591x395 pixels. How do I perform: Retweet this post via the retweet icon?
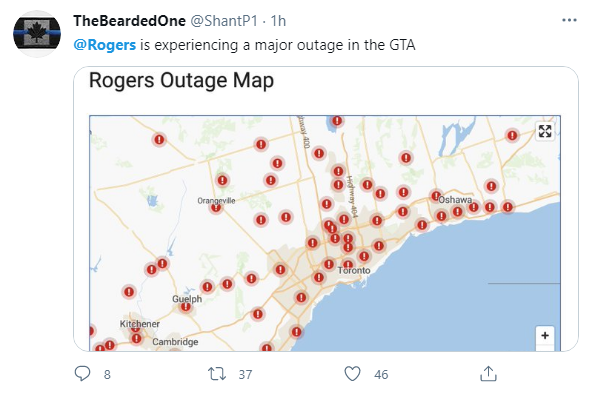[x=217, y=374]
